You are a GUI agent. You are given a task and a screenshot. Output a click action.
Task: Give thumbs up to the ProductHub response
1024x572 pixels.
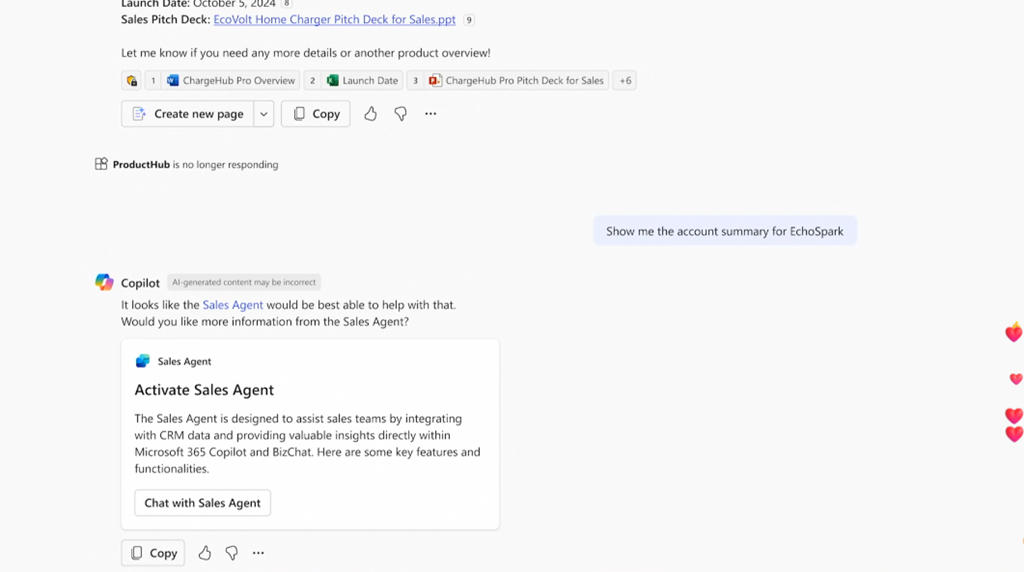[x=370, y=114]
